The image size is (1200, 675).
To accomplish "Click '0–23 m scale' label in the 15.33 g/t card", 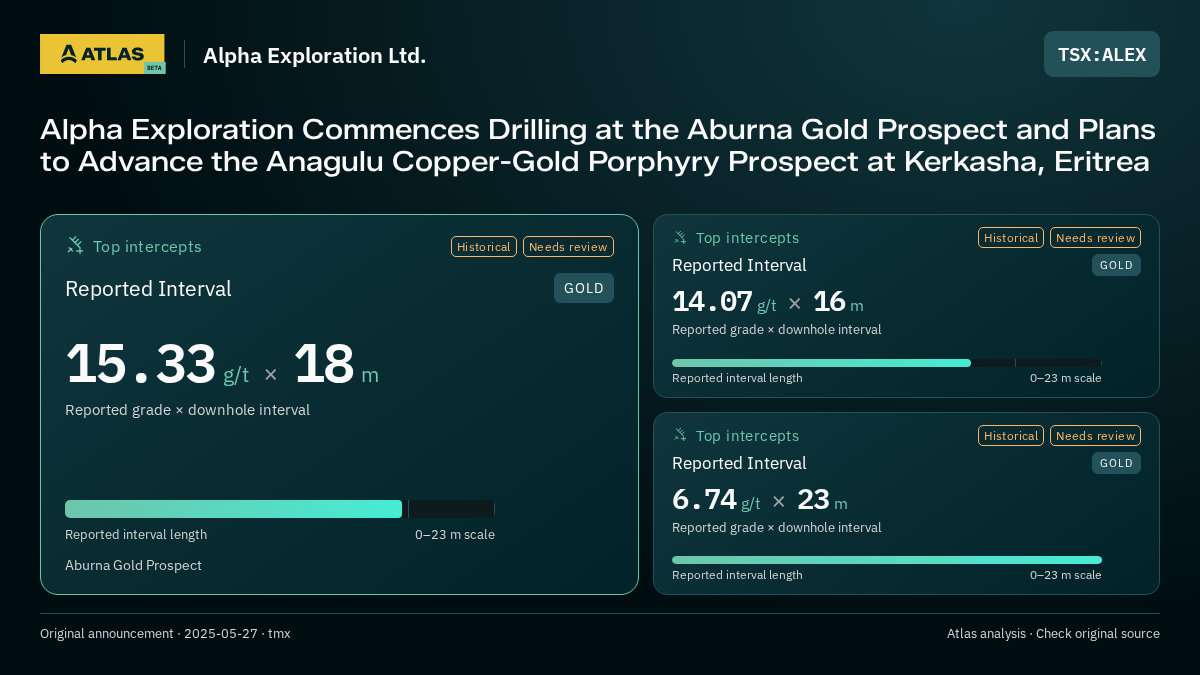I will (455, 534).
